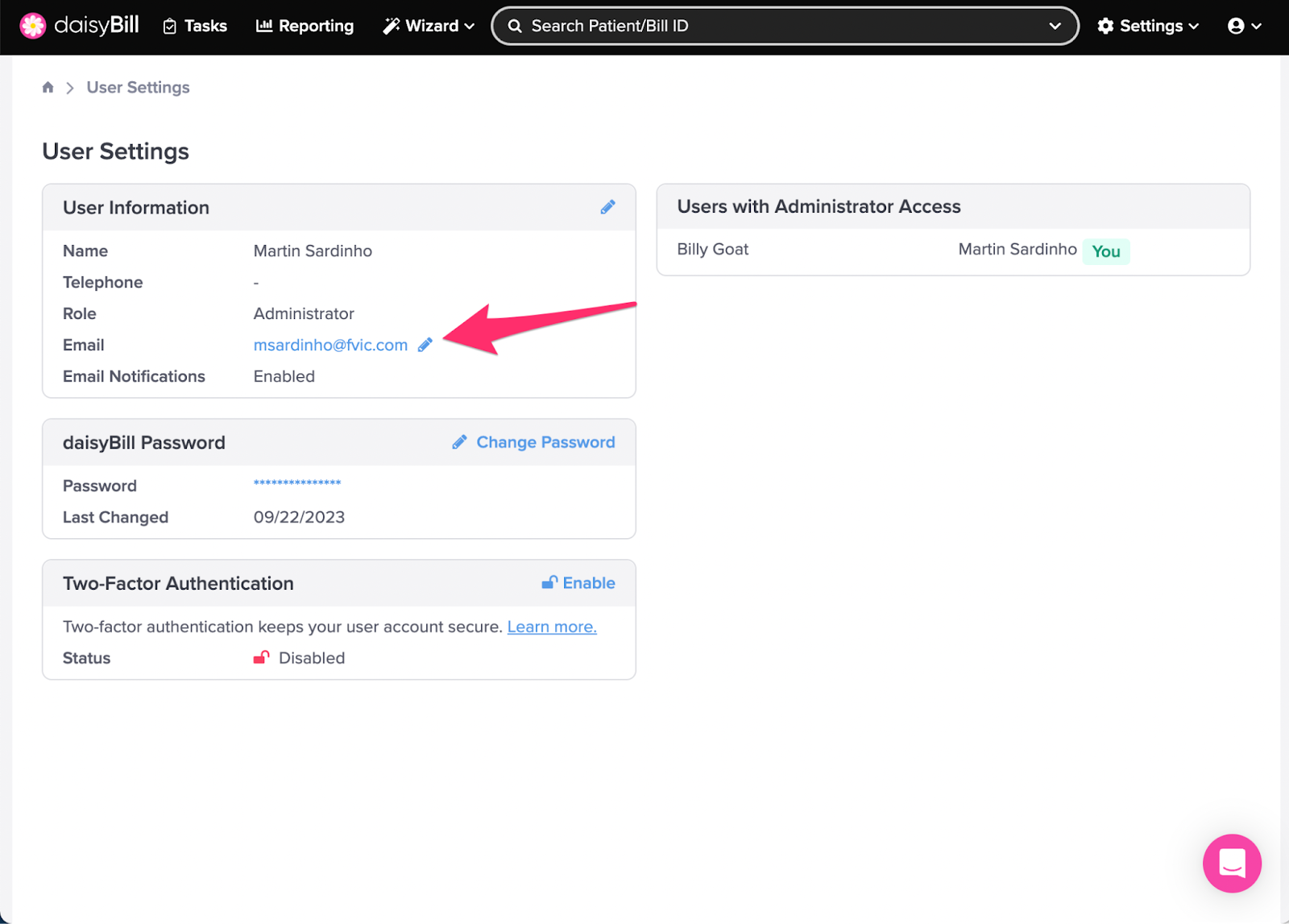Open the Reporting page

pyautogui.click(x=305, y=26)
